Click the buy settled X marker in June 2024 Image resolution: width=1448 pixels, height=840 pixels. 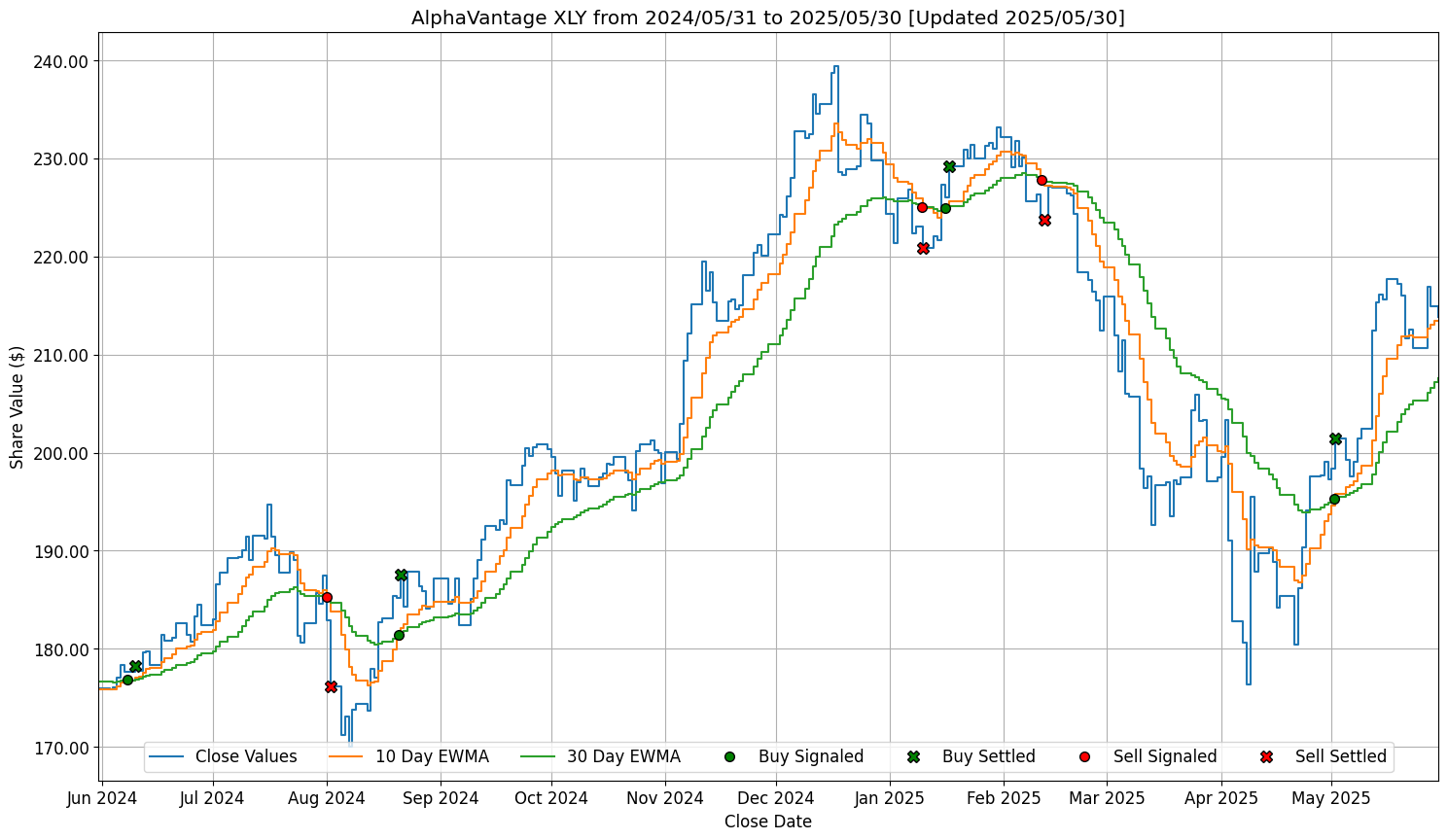[135, 666]
